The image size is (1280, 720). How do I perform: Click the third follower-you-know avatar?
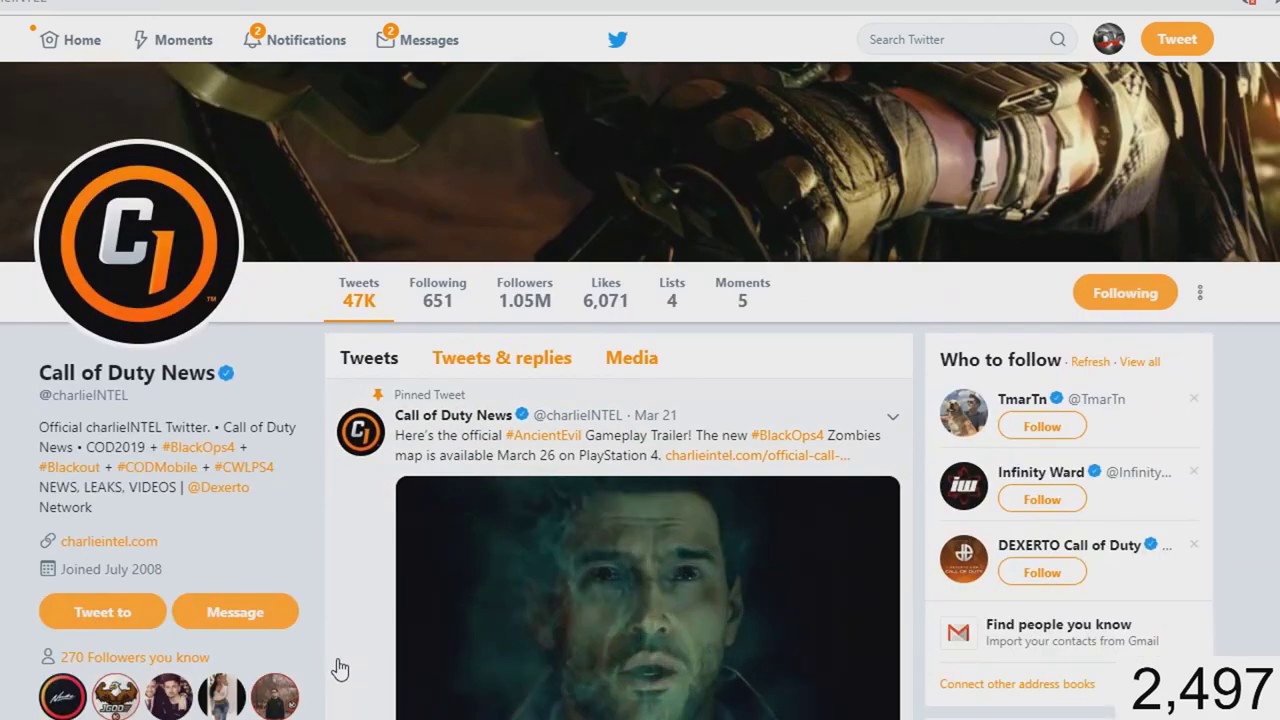[169, 697]
